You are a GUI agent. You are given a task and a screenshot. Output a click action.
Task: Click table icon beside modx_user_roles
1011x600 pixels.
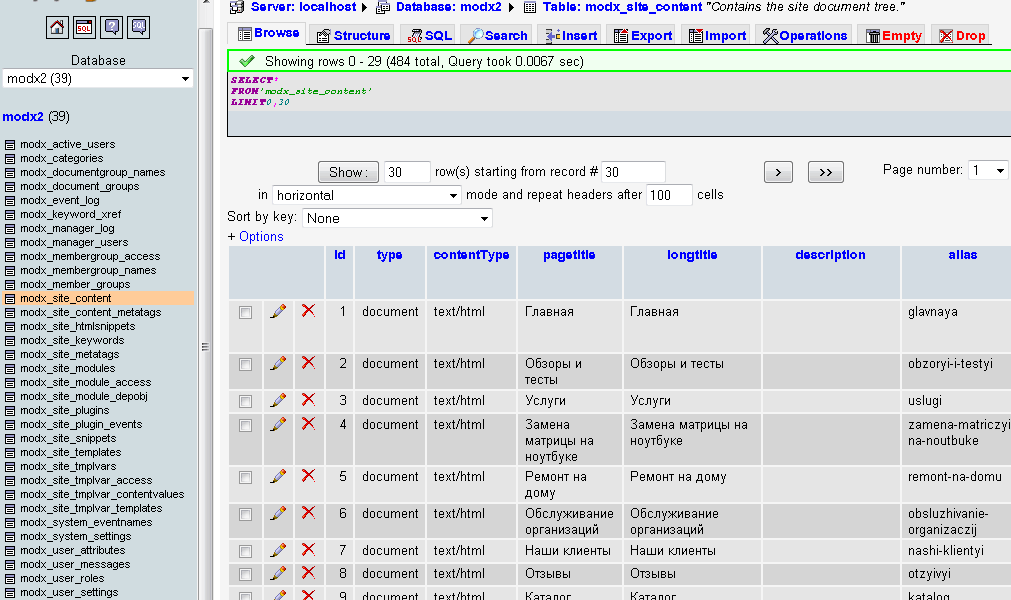[x=10, y=579]
